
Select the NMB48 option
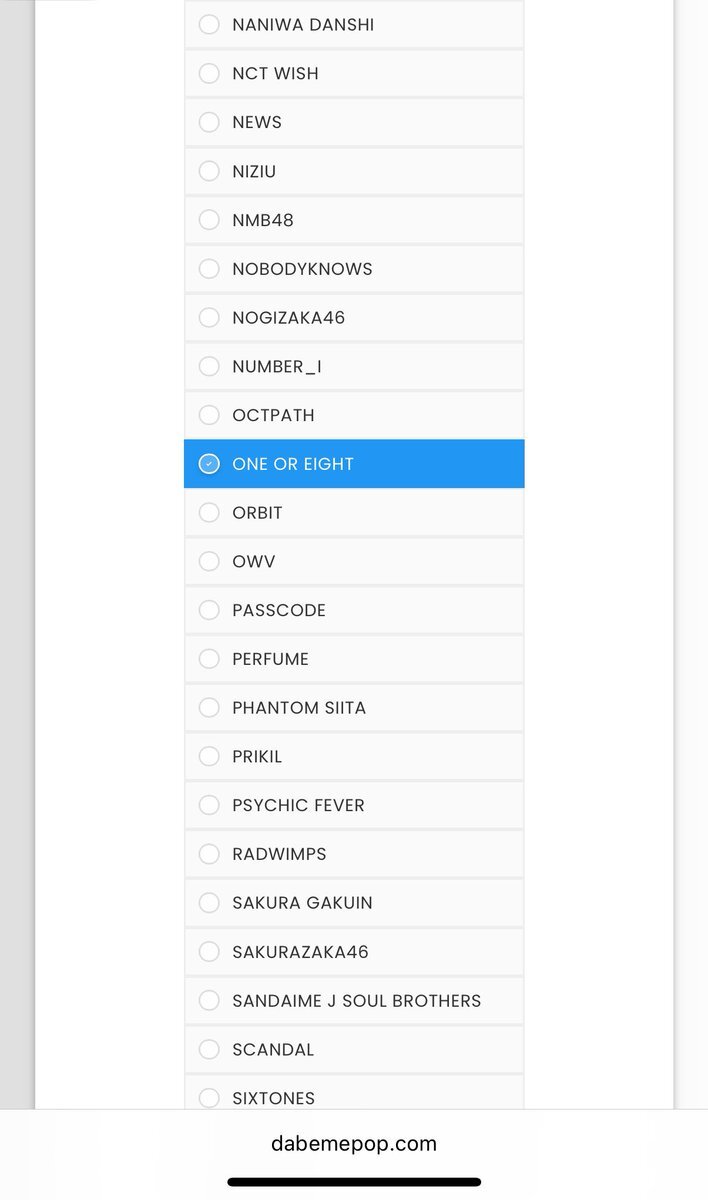coord(354,220)
